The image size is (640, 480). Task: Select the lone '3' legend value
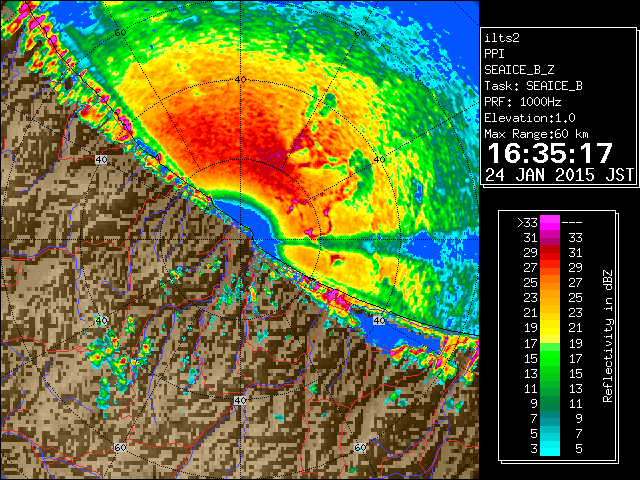[534, 449]
